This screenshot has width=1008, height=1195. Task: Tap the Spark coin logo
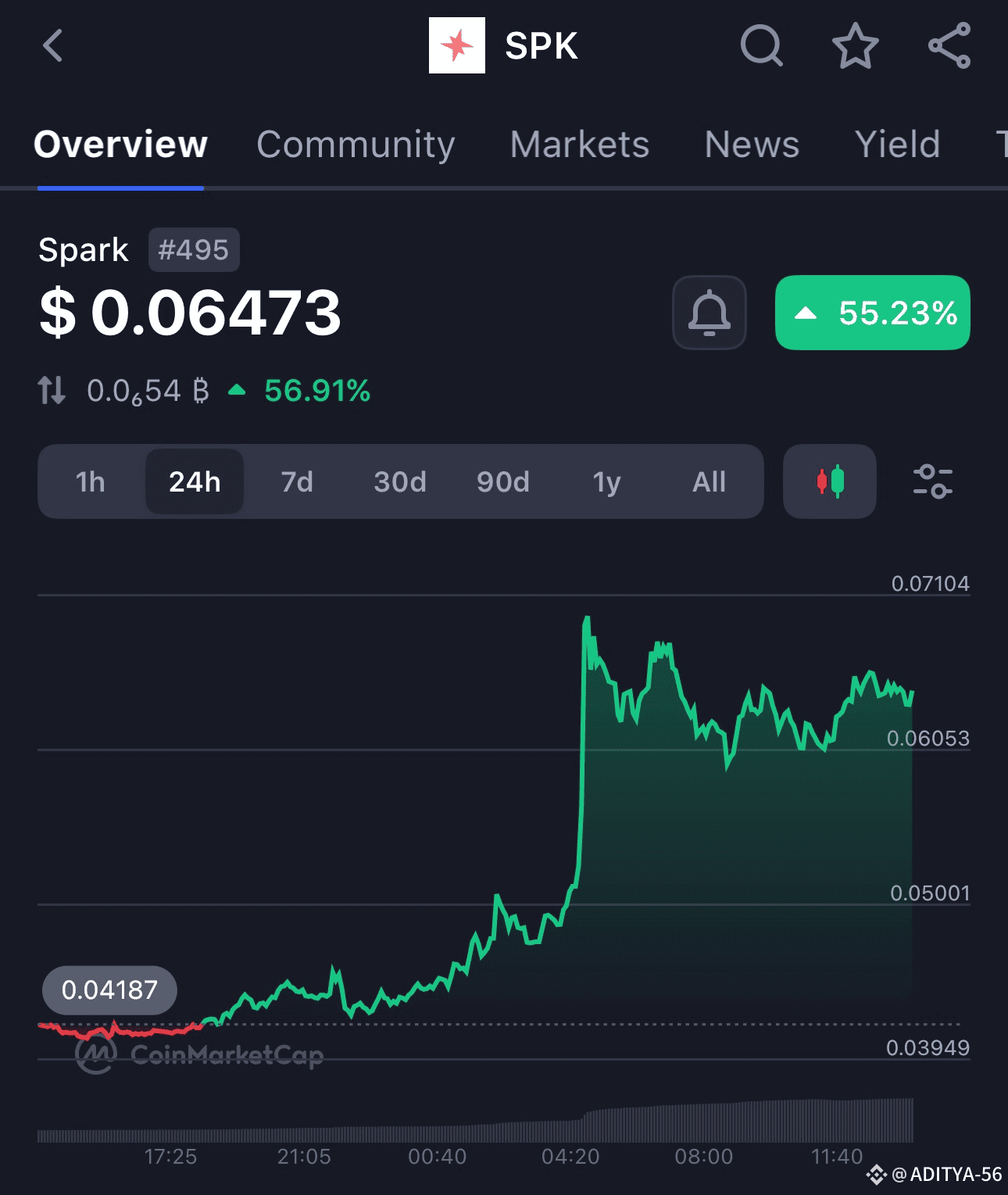point(457,45)
